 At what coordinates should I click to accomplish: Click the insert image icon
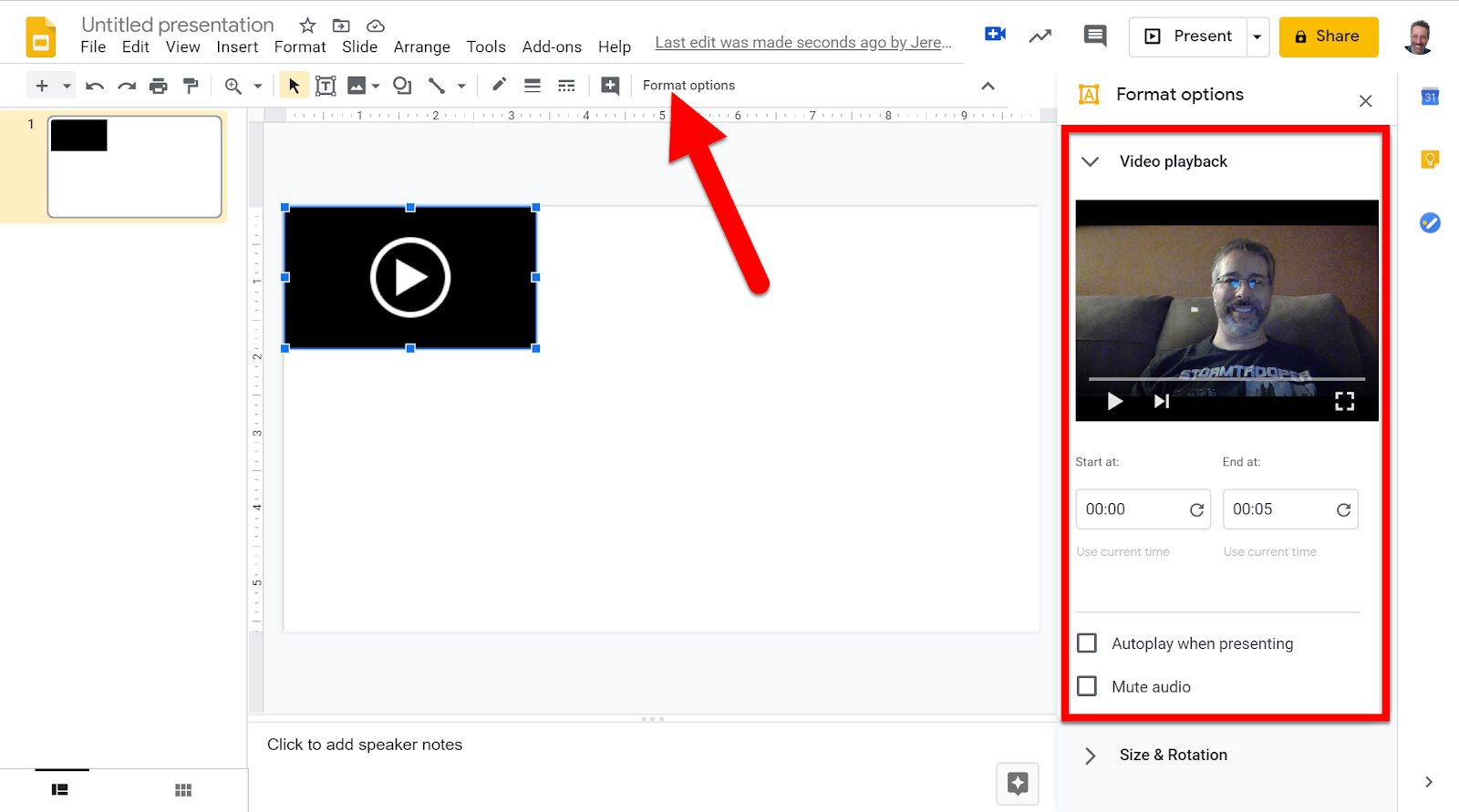[x=357, y=86]
